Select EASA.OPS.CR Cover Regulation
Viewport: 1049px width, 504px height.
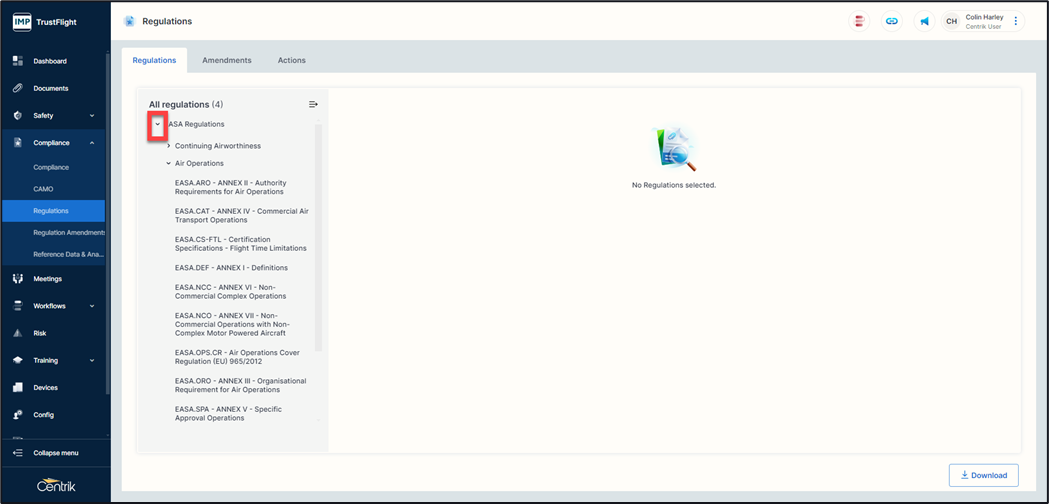[237, 357]
